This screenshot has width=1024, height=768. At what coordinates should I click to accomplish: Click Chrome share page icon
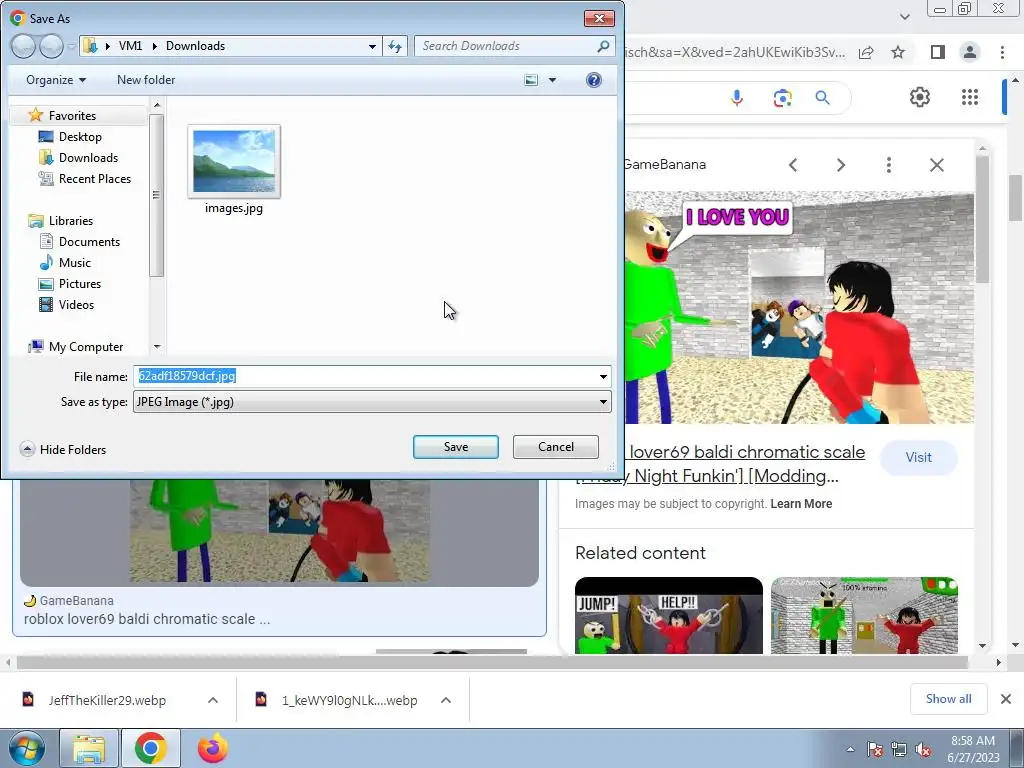tap(866, 52)
